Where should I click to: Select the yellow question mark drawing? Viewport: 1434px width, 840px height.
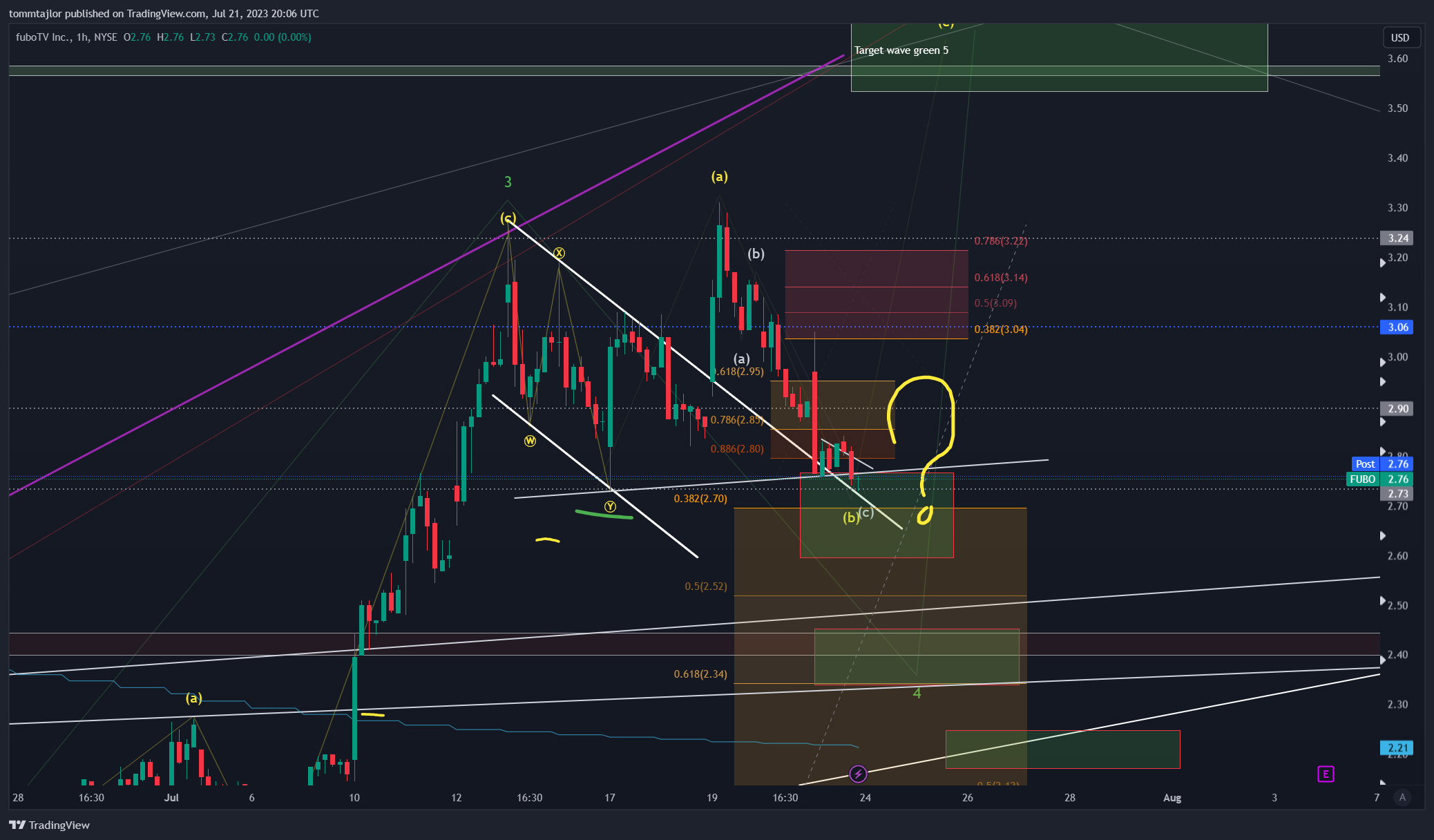pos(922,449)
